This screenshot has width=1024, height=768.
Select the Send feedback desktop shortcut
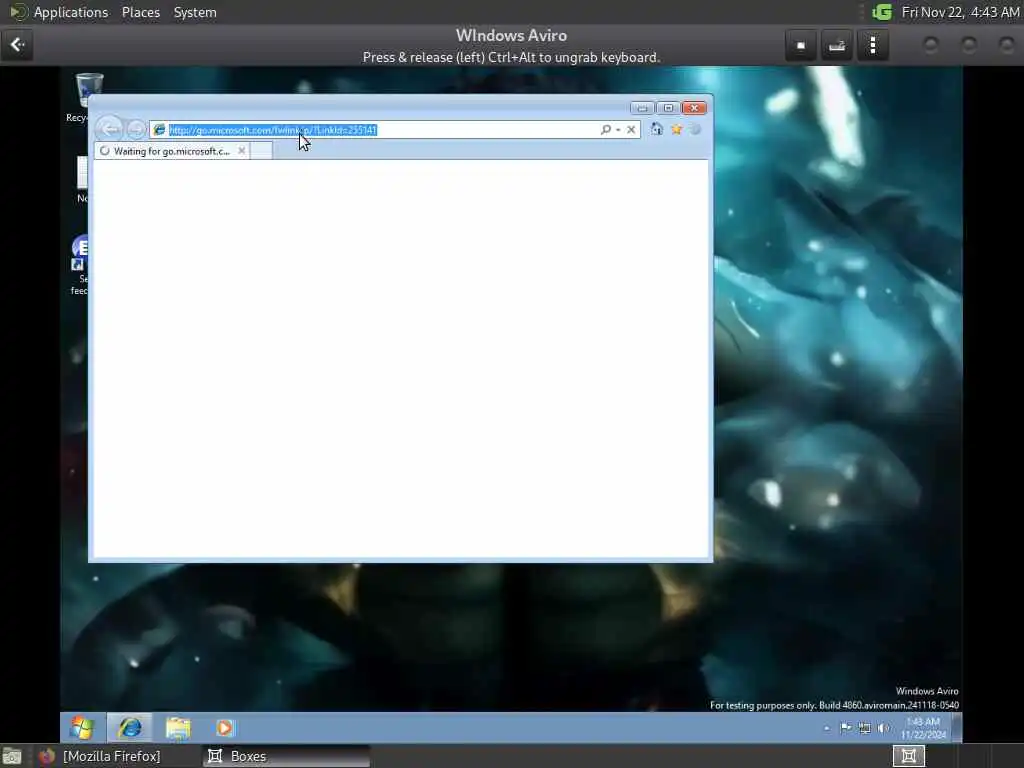[x=79, y=264]
